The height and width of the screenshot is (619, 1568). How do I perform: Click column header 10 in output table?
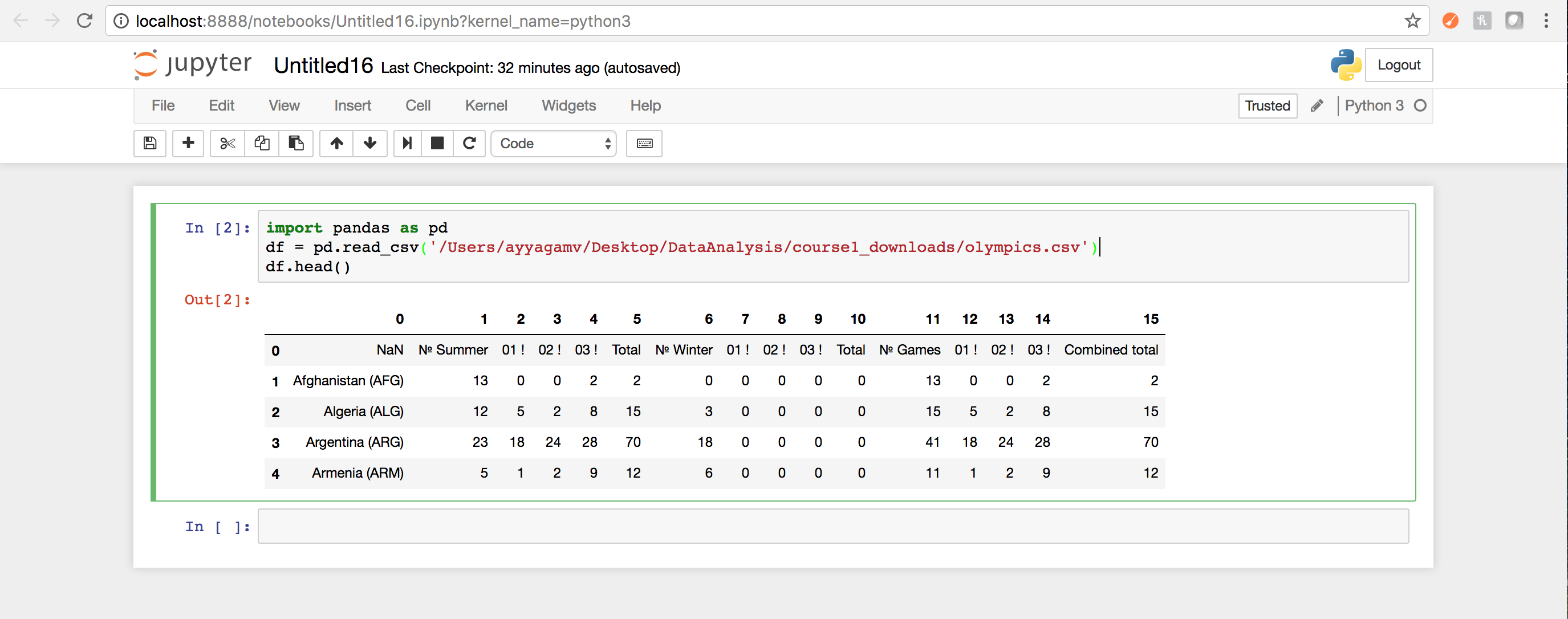[858, 319]
